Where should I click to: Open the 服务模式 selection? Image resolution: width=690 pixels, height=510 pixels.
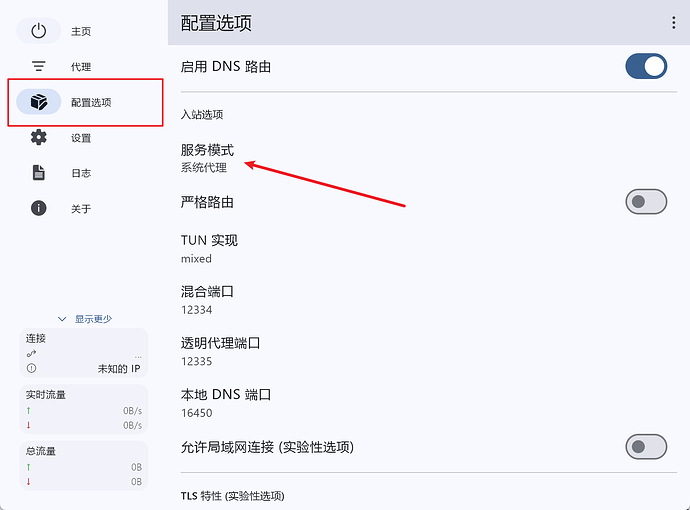[x=207, y=158]
